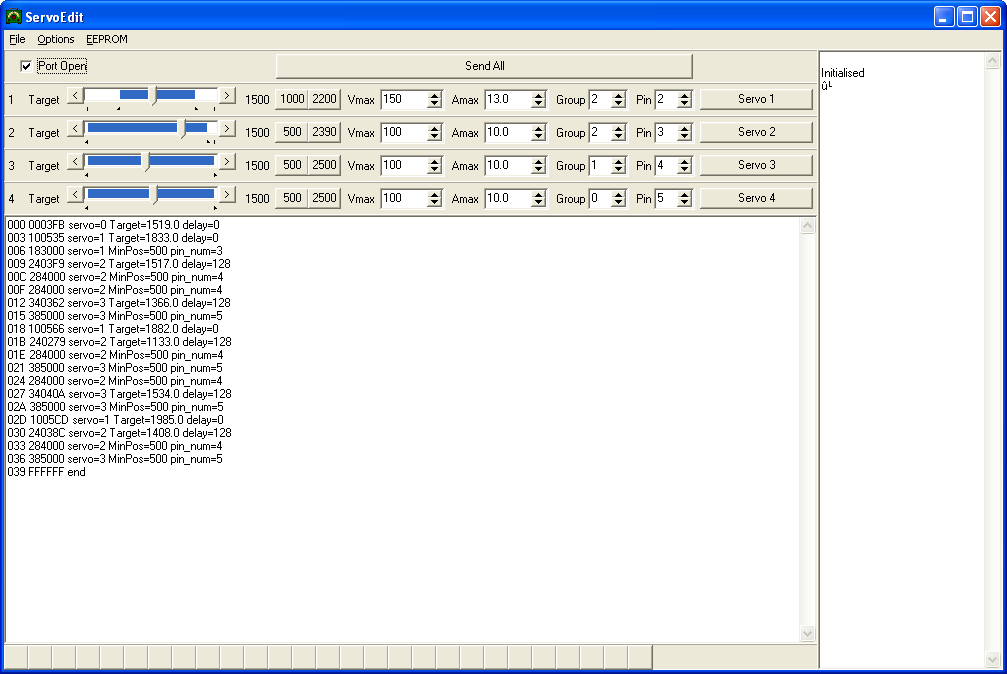
Task: Click the Servo 3 button
Action: (x=756, y=165)
